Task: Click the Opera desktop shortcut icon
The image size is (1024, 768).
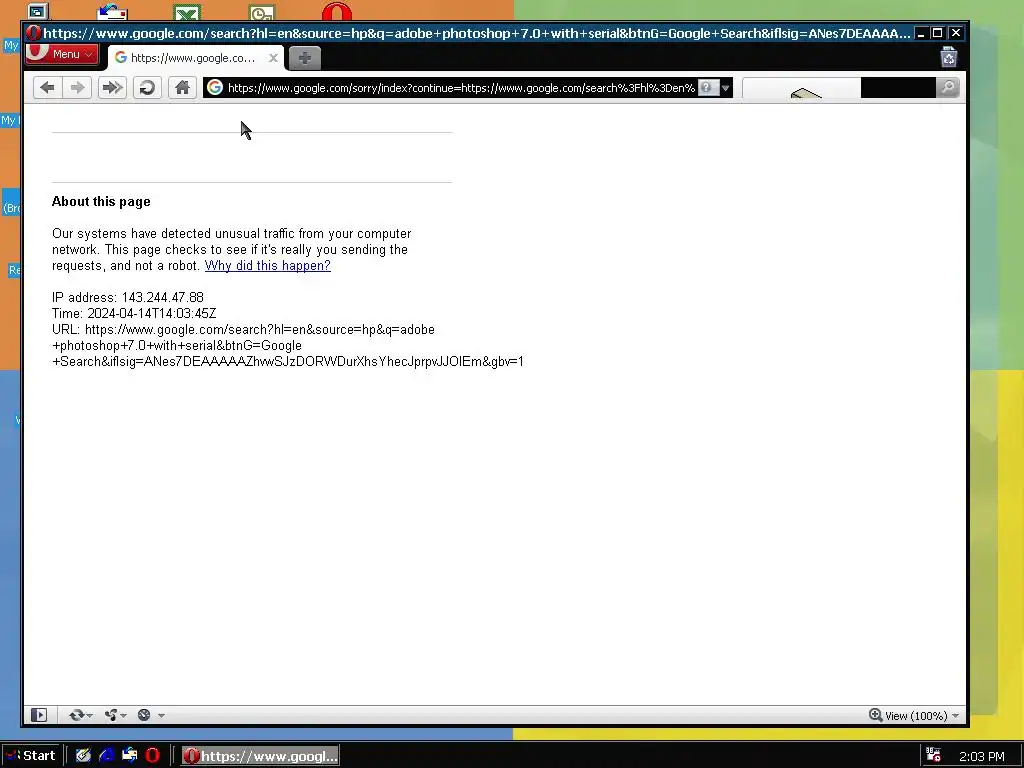Action: (337, 11)
